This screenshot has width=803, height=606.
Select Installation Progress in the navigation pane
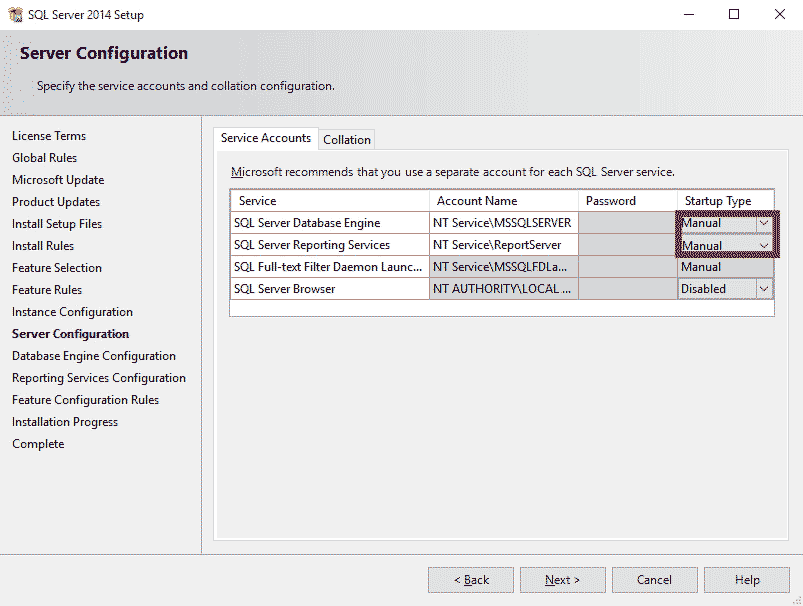pos(64,421)
